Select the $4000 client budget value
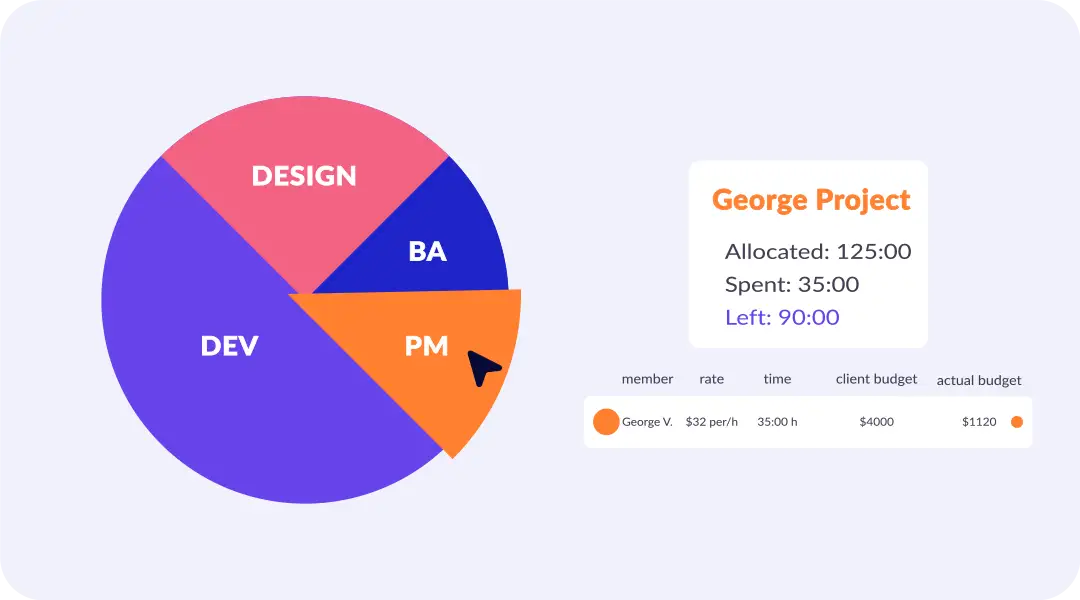Screen dimensions: 1080x600 [x=876, y=422]
